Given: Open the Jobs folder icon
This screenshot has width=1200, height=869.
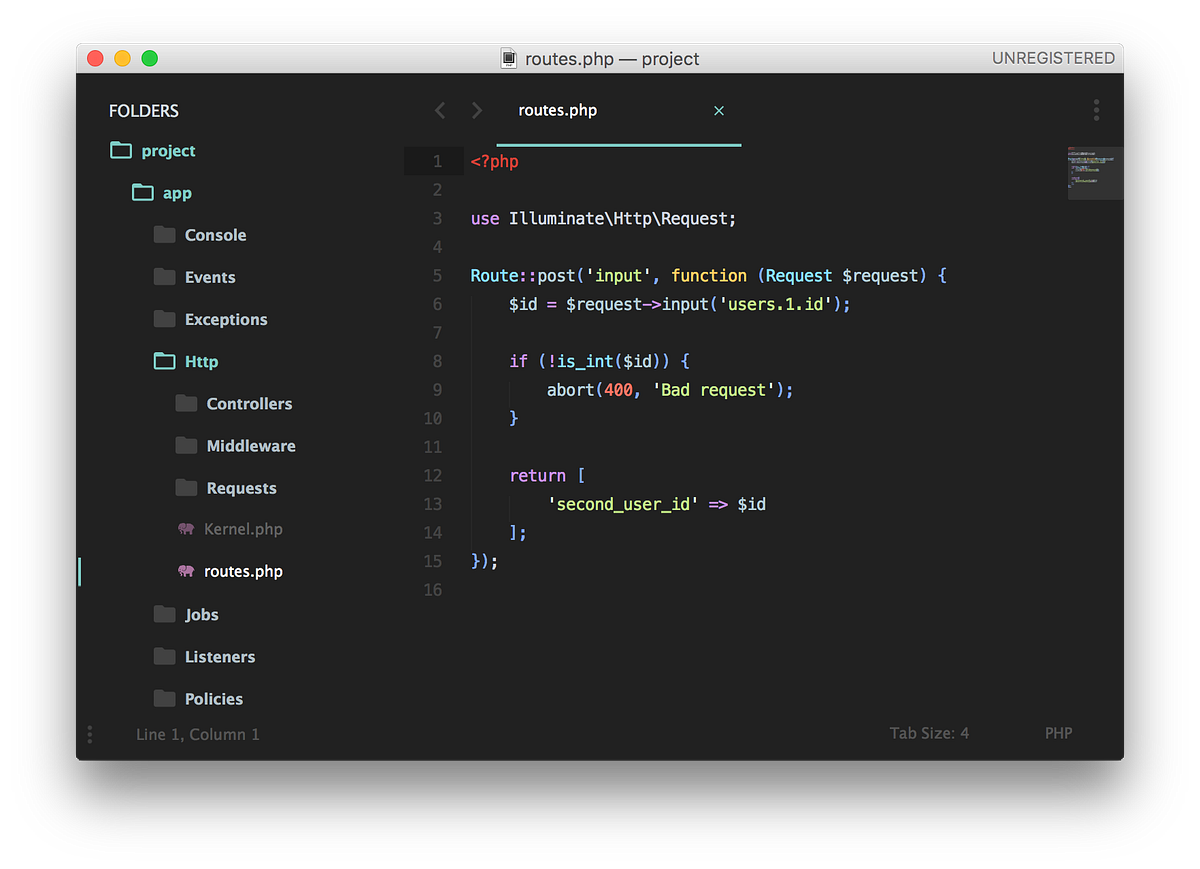Looking at the screenshot, I should tap(165, 614).
